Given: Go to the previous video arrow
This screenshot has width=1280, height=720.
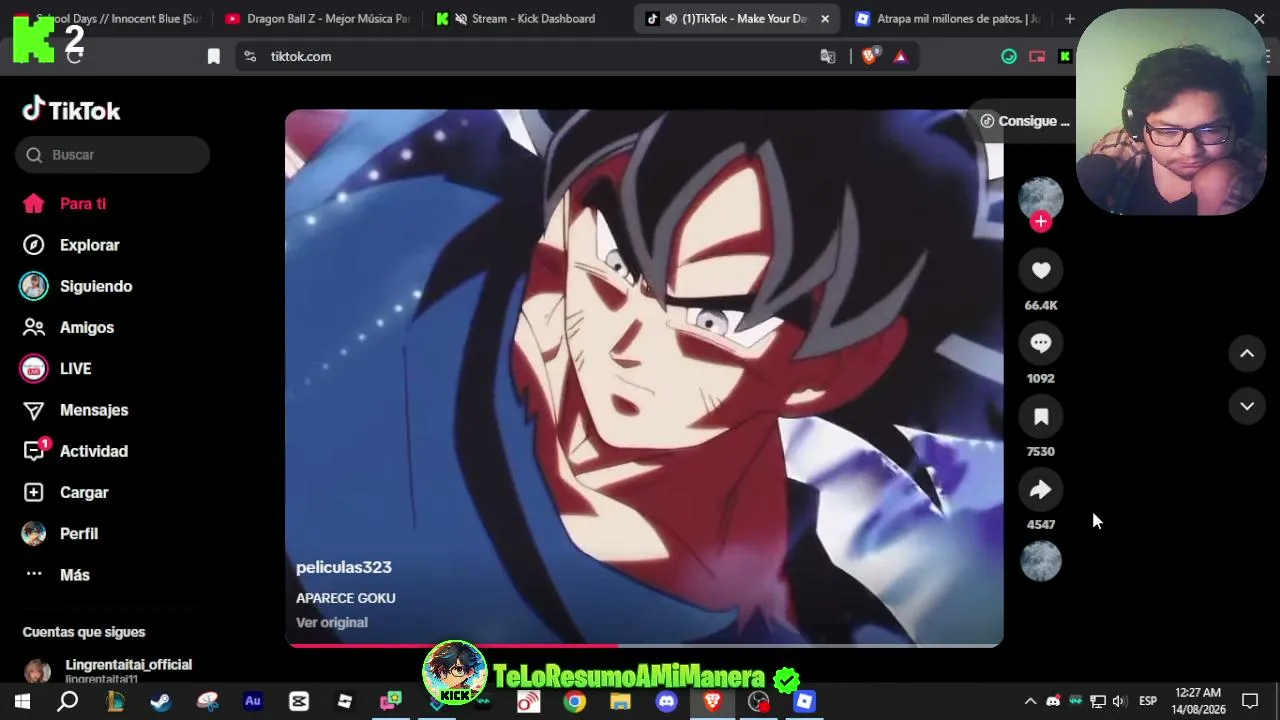Looking at the screenshot, I should (x=1247, y=353).
